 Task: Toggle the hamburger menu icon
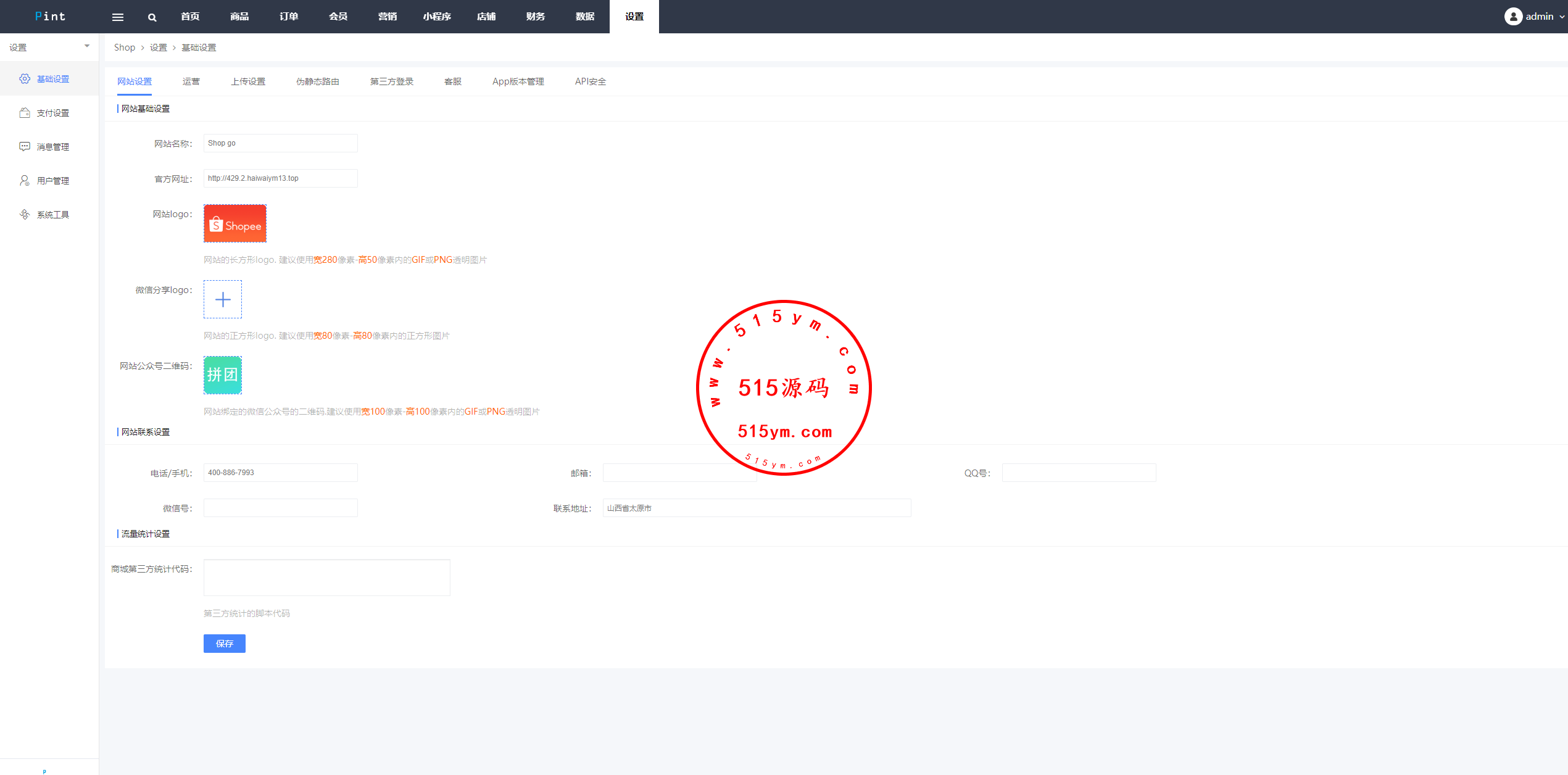coord(117,17)
